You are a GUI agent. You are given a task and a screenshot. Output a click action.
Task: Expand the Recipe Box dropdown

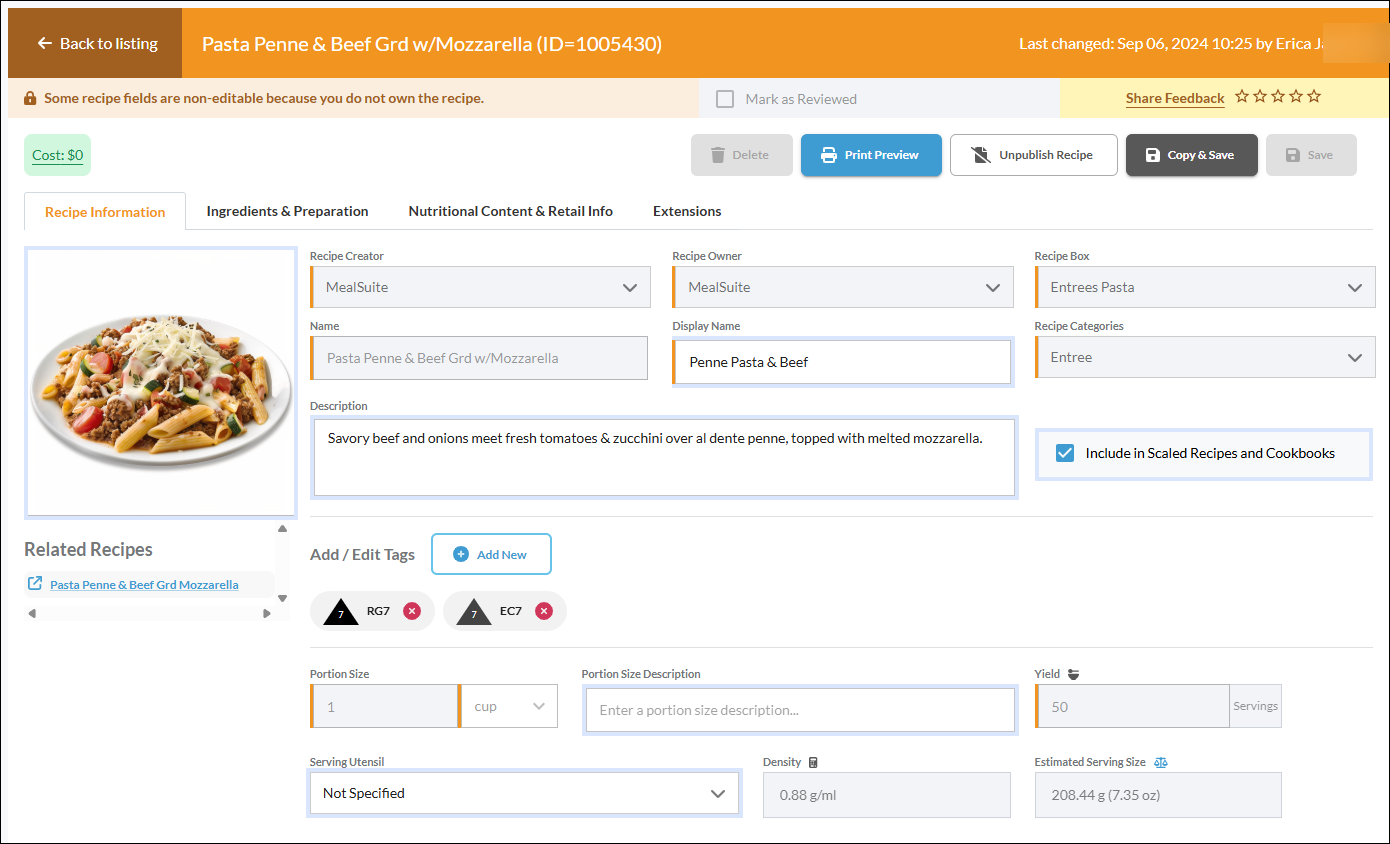1205,287
